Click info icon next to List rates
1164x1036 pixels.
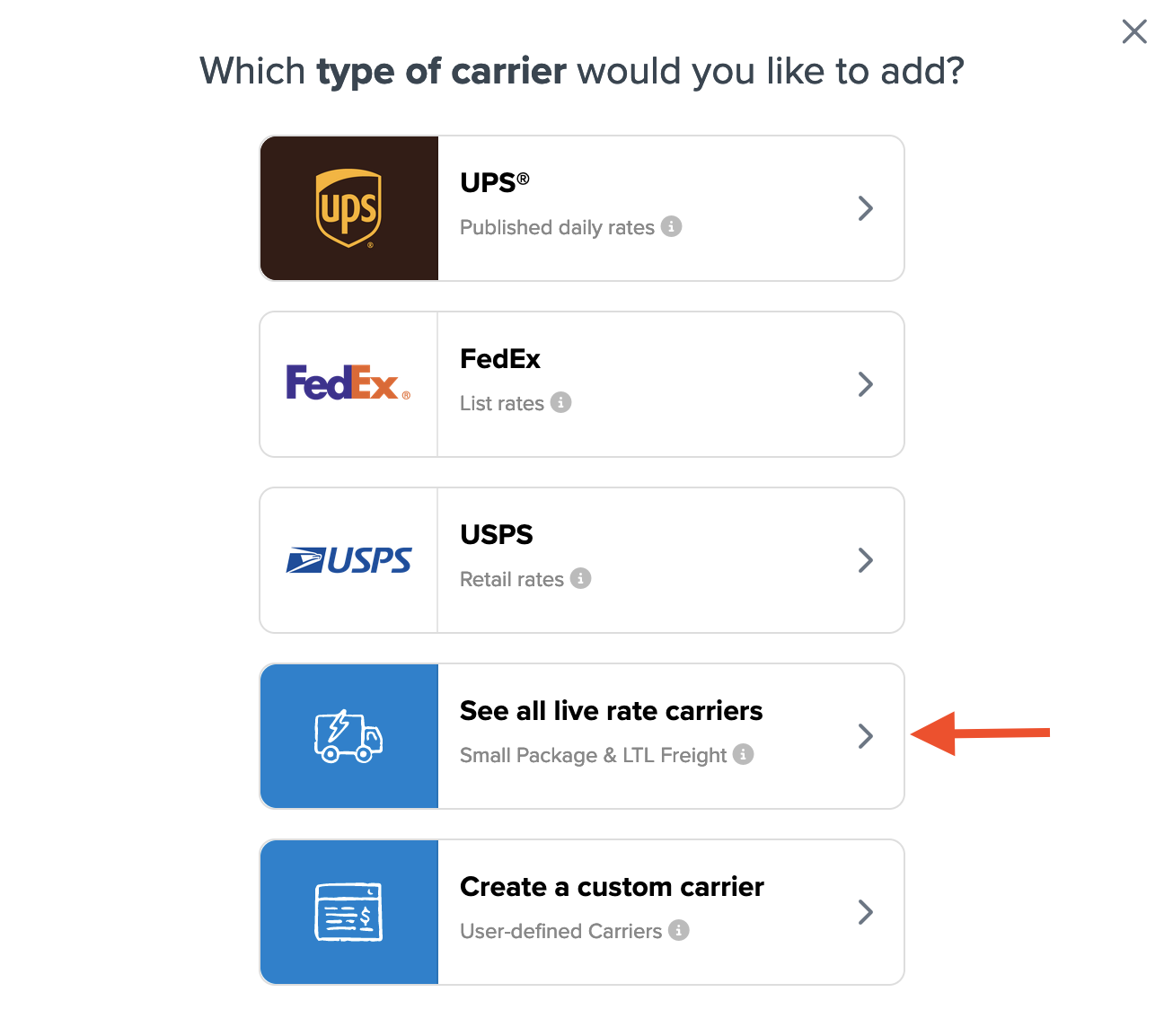(x=561, y=402)
